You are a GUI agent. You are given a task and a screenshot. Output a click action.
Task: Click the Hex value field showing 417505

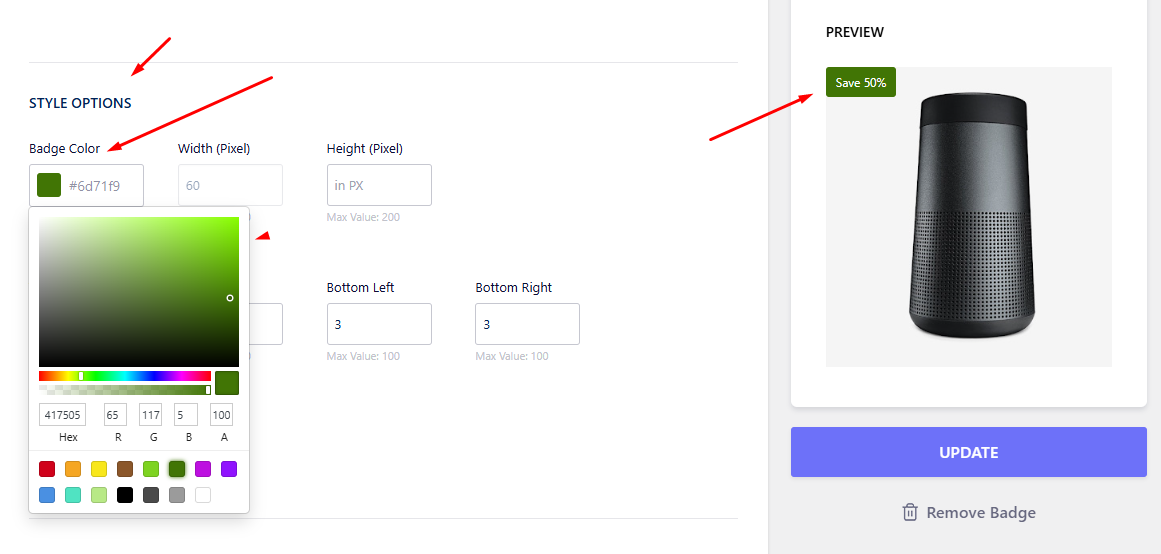pyautogui.click(x=62, y=414)
